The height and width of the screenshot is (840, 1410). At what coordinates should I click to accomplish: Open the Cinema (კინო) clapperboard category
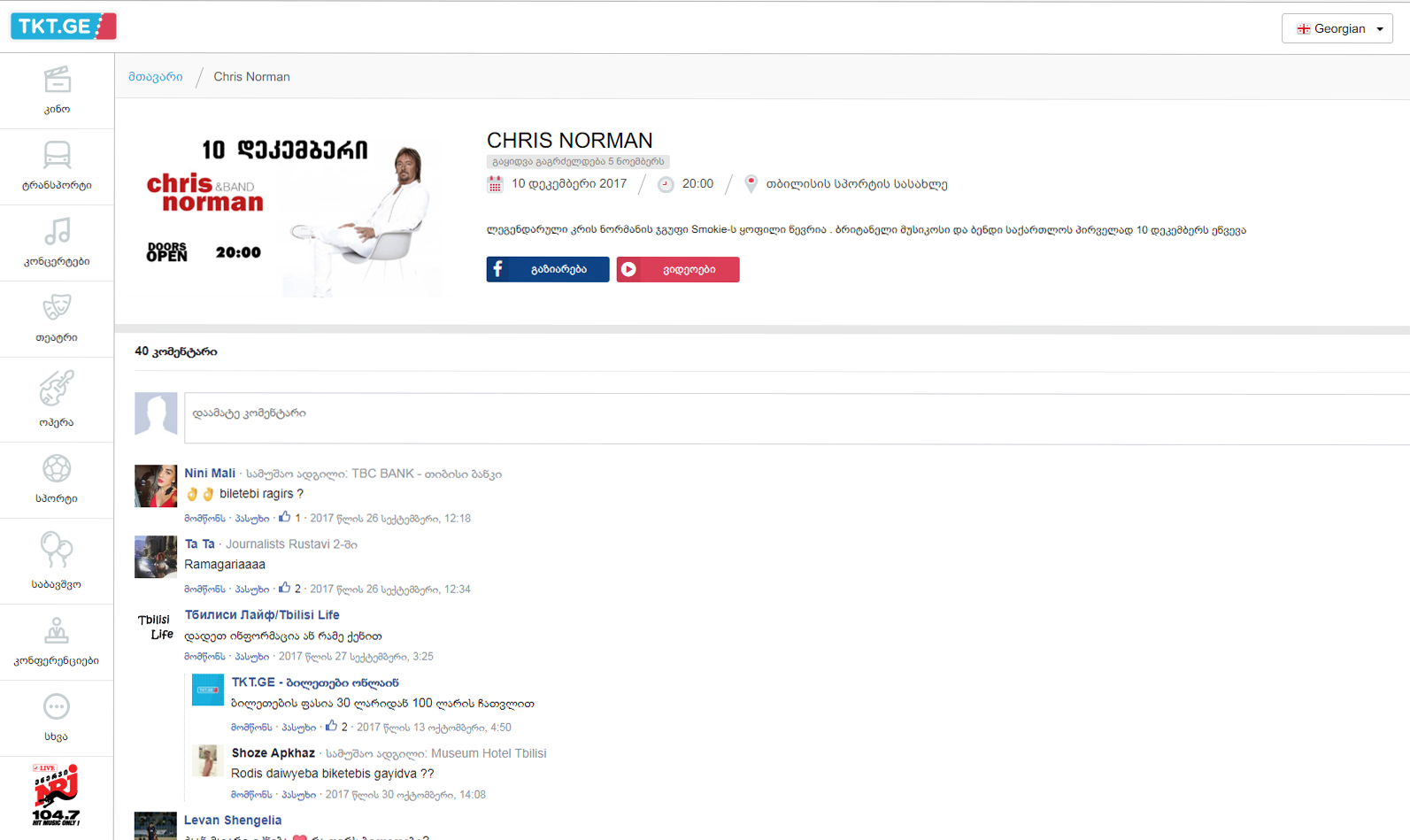point(57,91)
